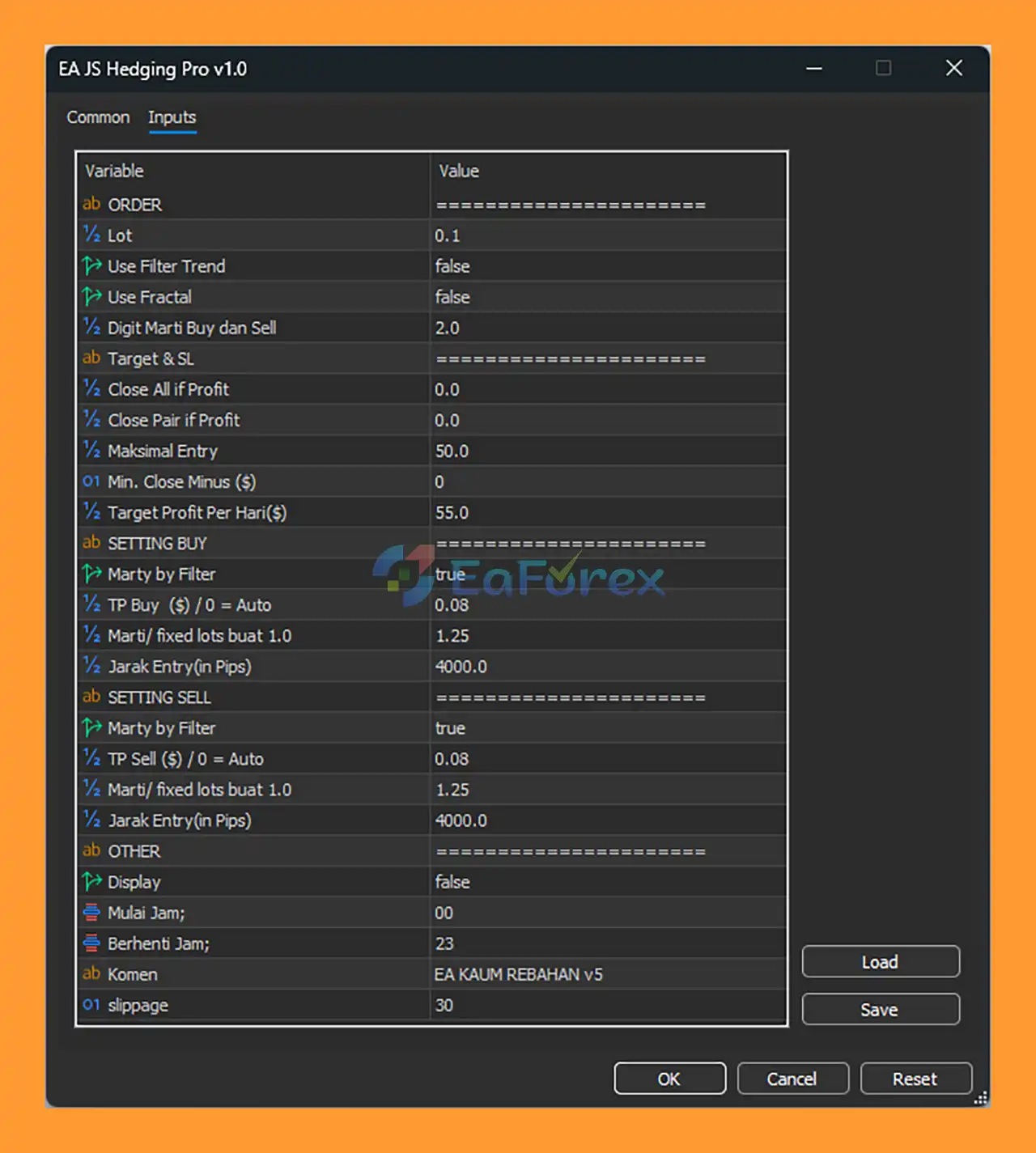Screen dimensions: 1036x1153
Task: Click the ab icon beside Komen
Action: pyautogui.click(x=91, y=974)
